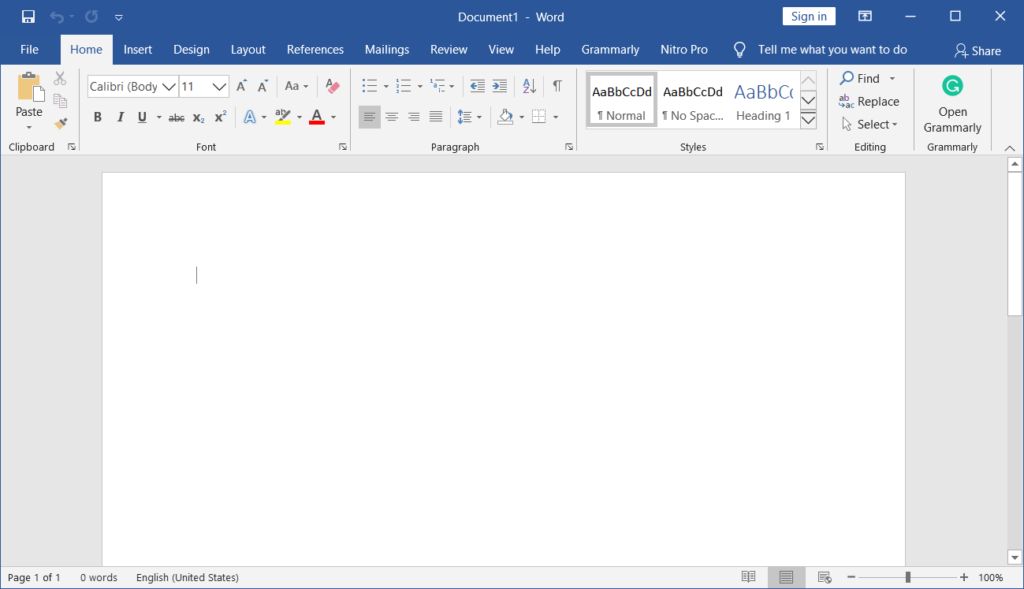Switch to Read Mode view
The width and height of the screenshot is (1024, 589).
pos(748,577)
